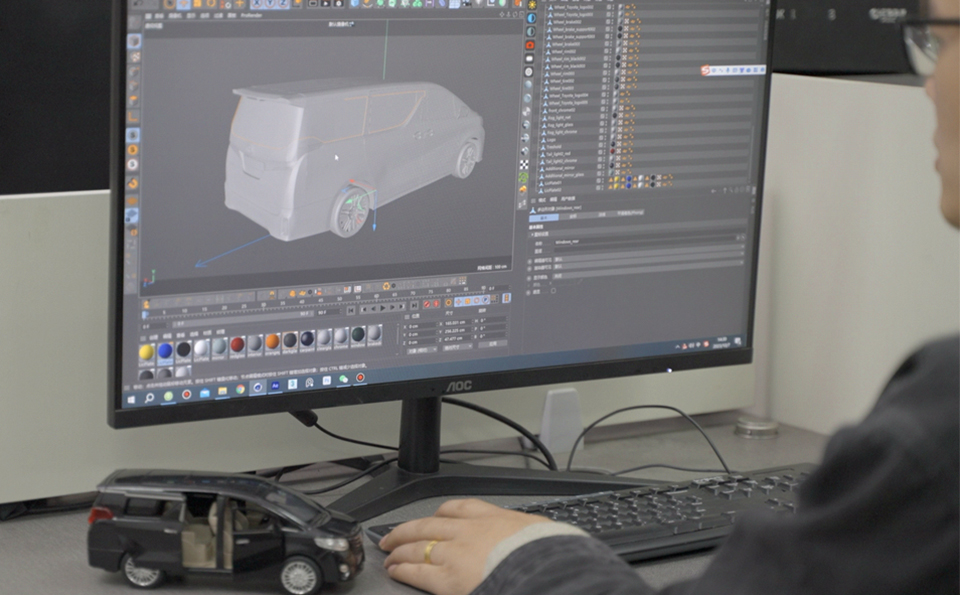This screenshot has height=595, width=960.
Task: Toggle the Z axis lock
Action: tap(283, 4)
